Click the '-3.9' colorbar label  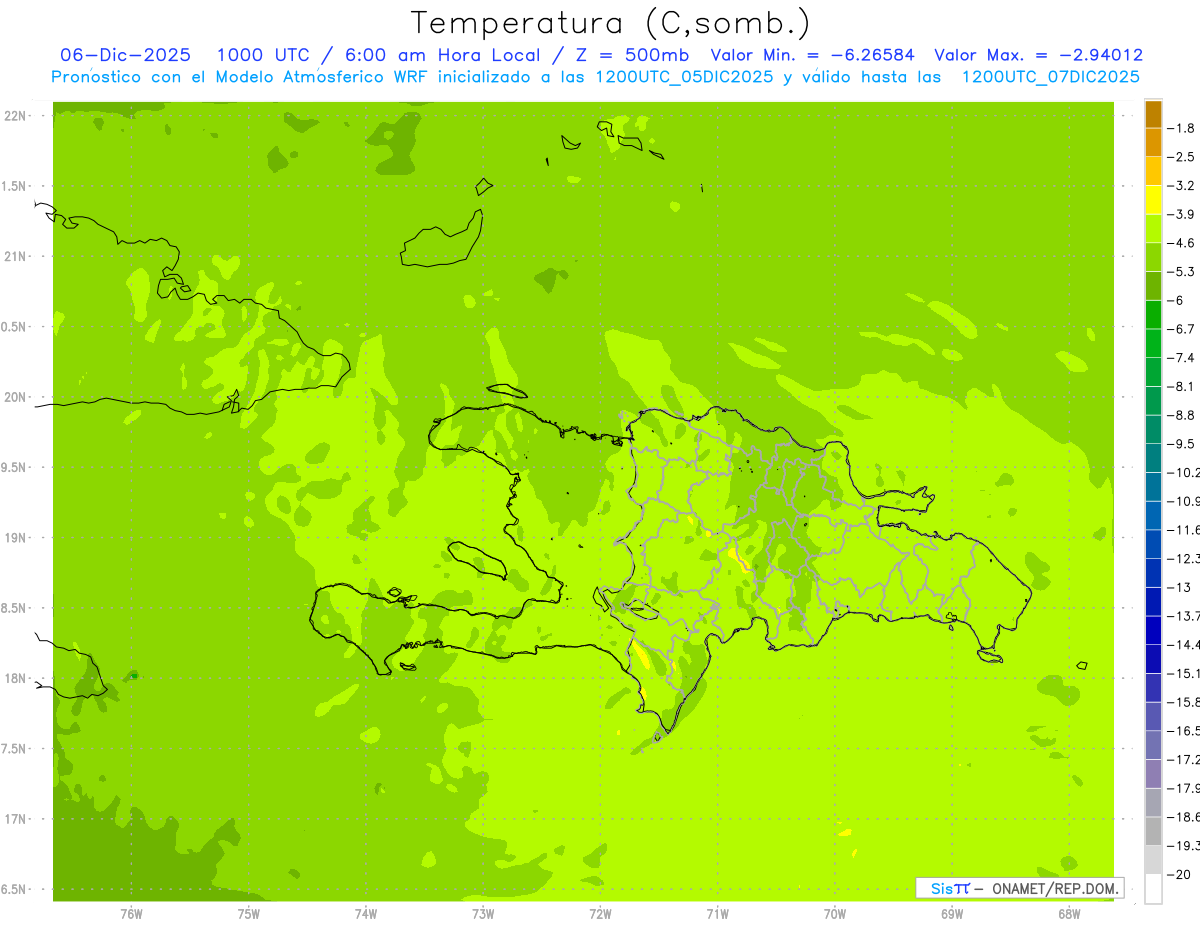pyautogui.click(x=1181, y=214)
